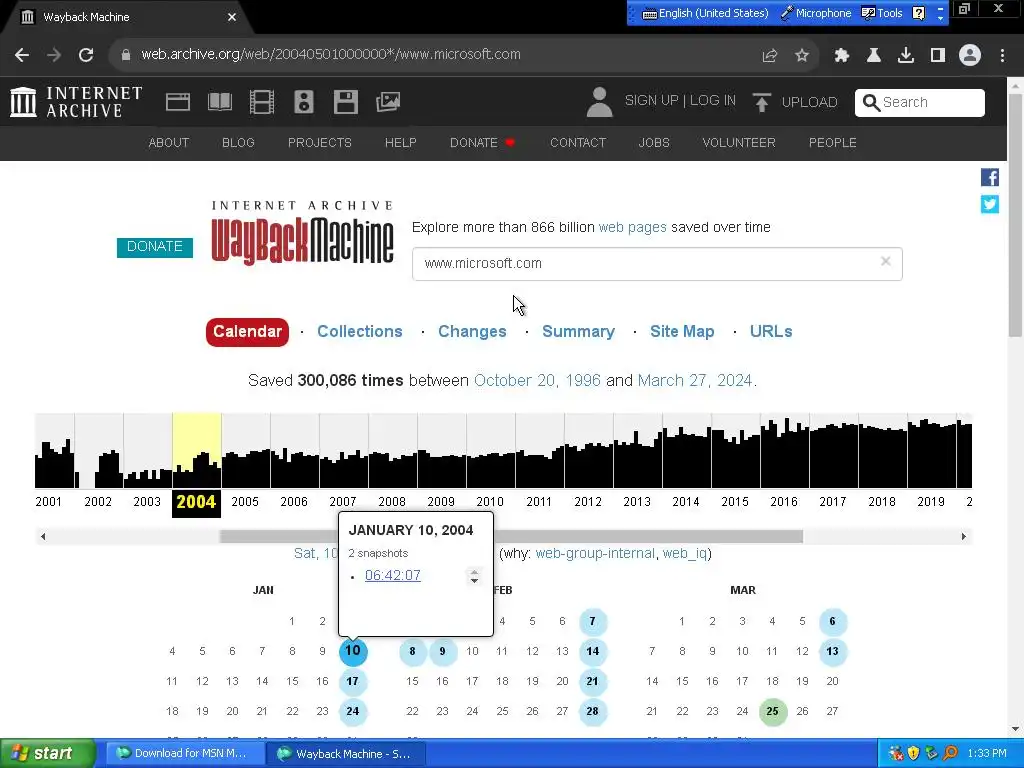1024x768 pixels.
Task: Open the Internet Archive web collection icon
Action: pyautogui.click(x=178, y=102)
